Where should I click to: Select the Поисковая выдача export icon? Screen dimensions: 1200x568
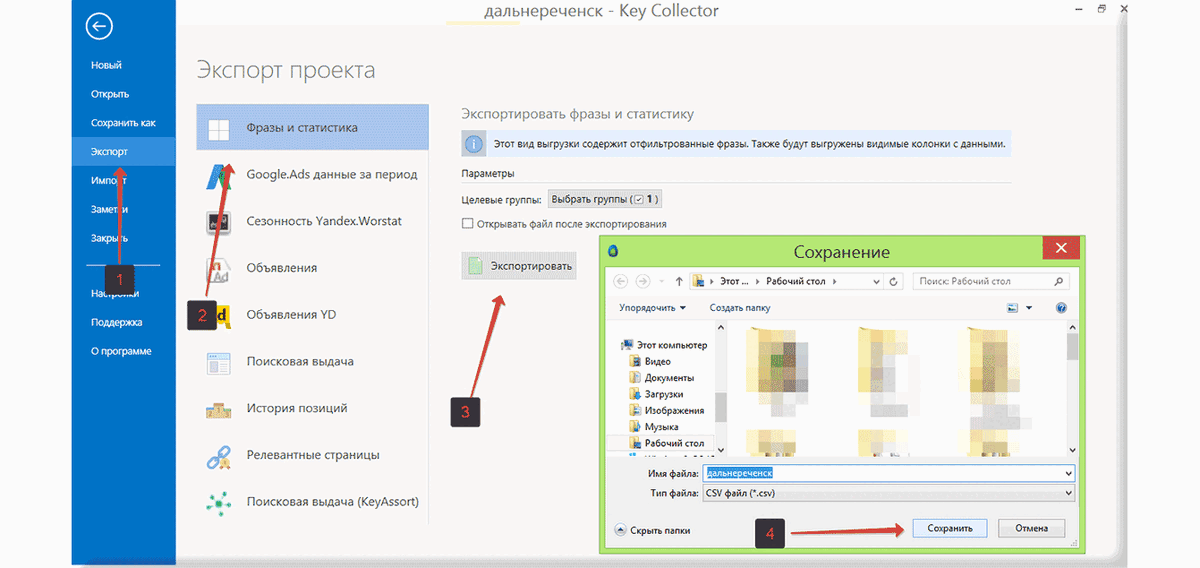(219, 362)
